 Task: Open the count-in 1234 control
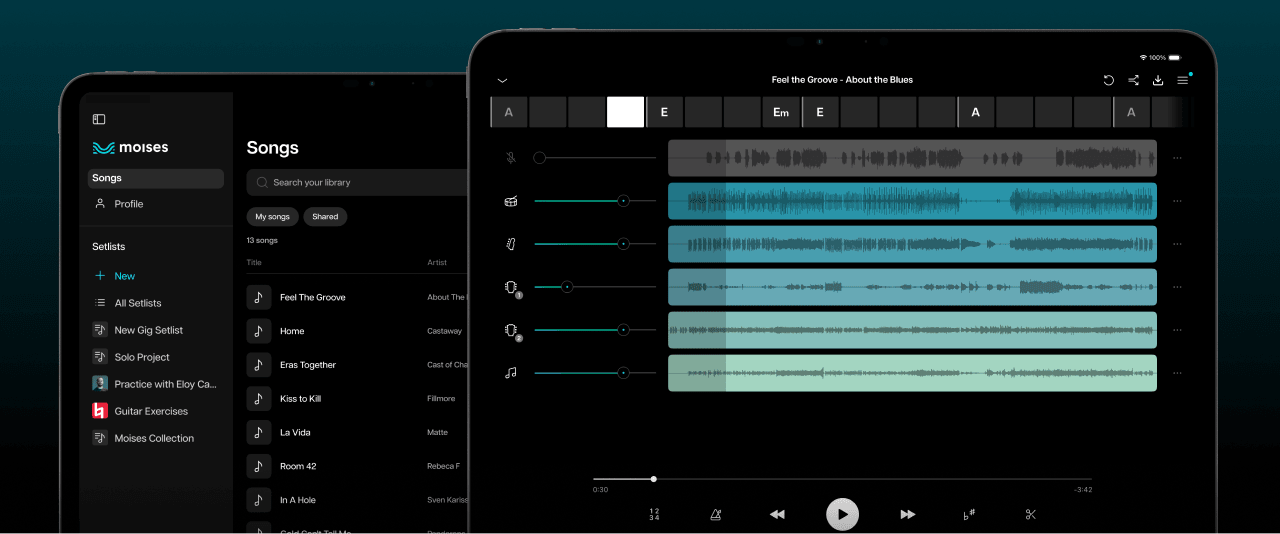click(654, 514)
